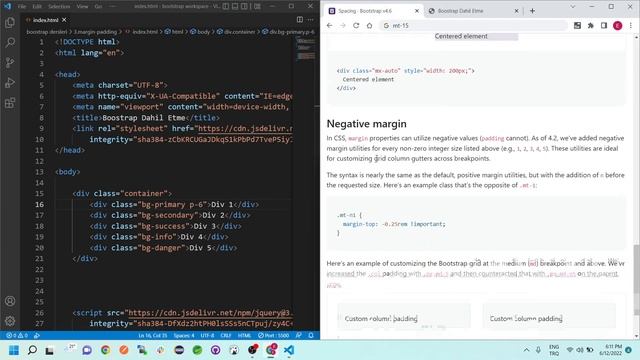
Task: Change indentation via Spaces: 4
Action: pyautogui.click(x=184, y=336)
